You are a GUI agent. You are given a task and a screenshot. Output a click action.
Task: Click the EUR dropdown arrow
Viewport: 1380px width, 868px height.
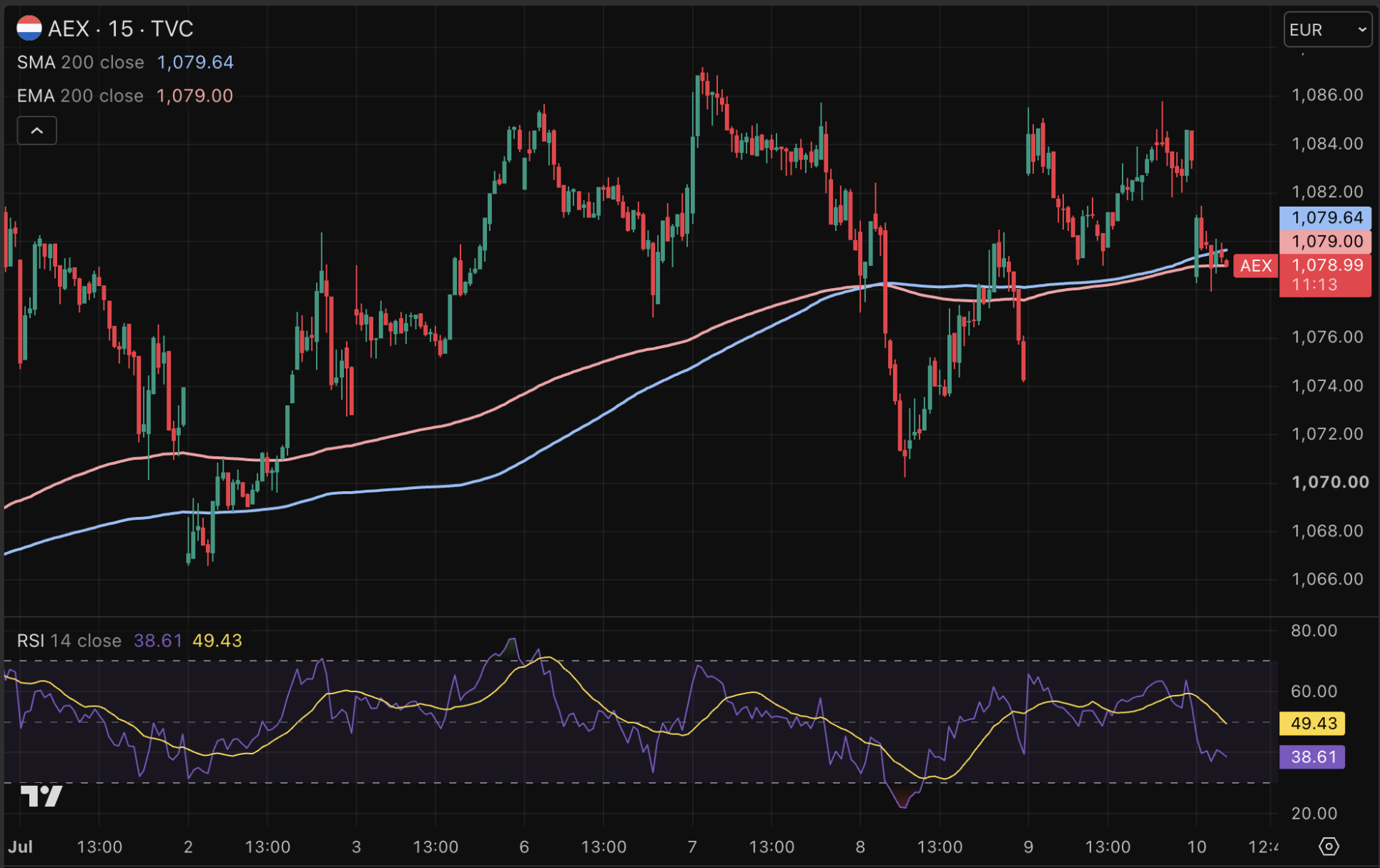pyautogui.click(x=1361, y=30)
